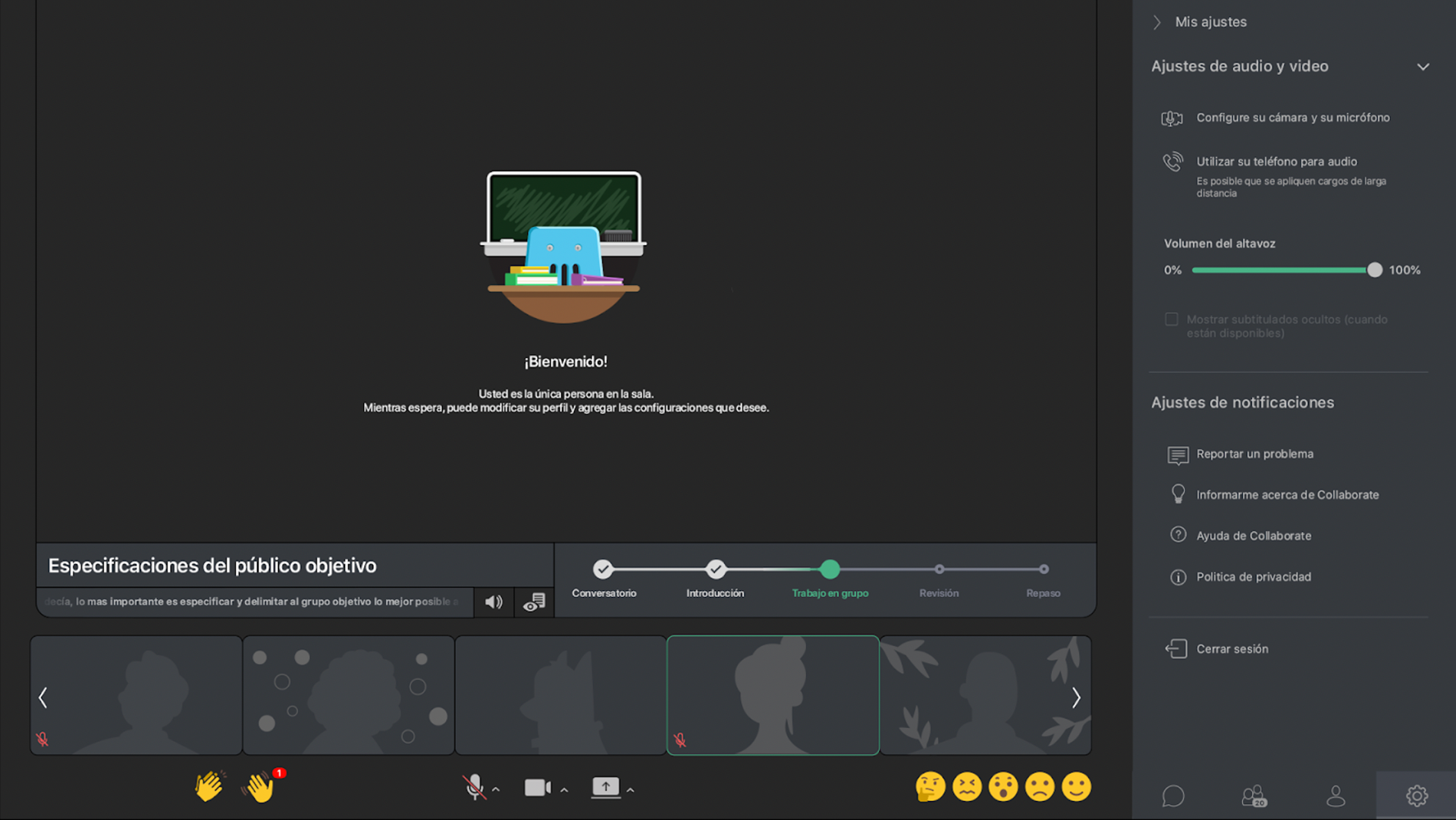Open microphone options caret menu
The width and height of the screenshot is (1456, 820).
496,790
